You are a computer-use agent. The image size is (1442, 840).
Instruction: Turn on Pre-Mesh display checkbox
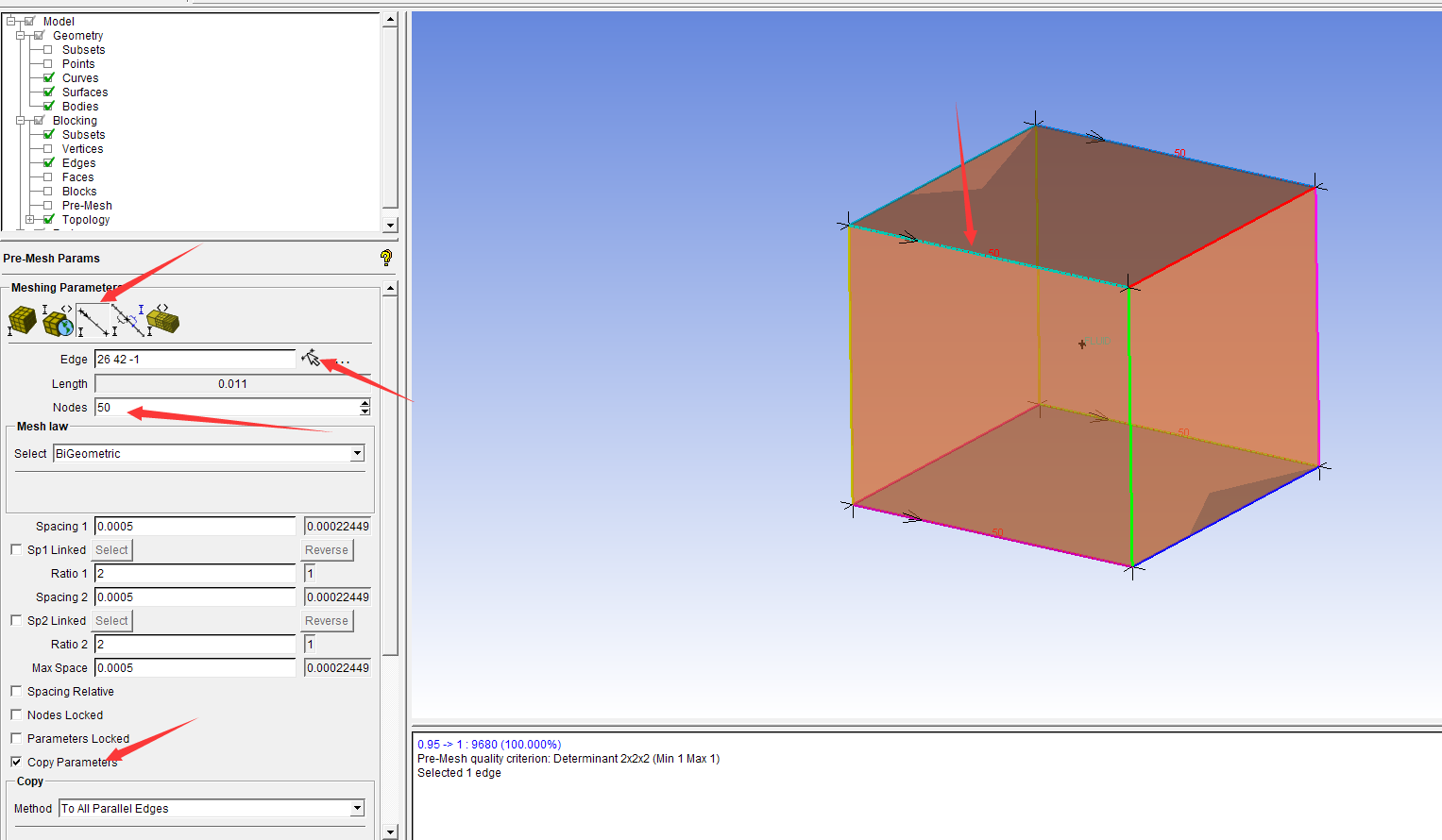point(48,206)
